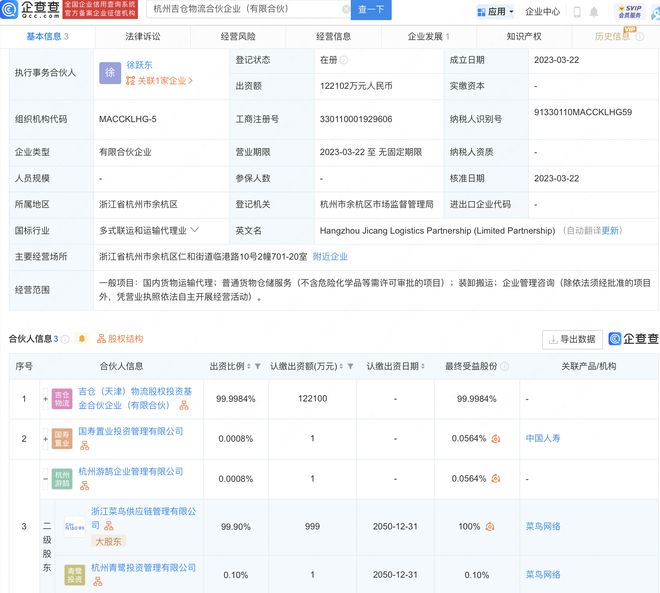This screenshot has width=660, height=593.
Task: Switch to 企业发展 tab
Action: point(428,37)
